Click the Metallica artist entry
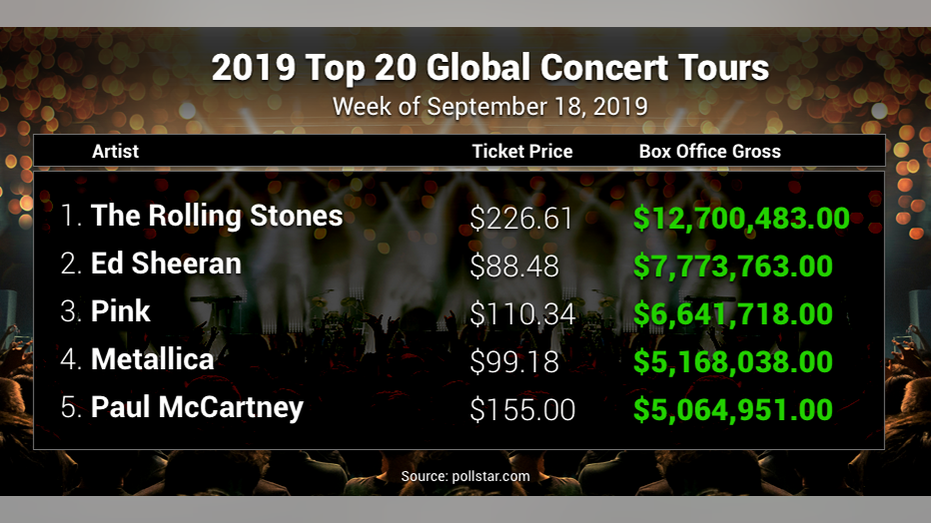Screen dimensions: 931x523 click(153, 359)
